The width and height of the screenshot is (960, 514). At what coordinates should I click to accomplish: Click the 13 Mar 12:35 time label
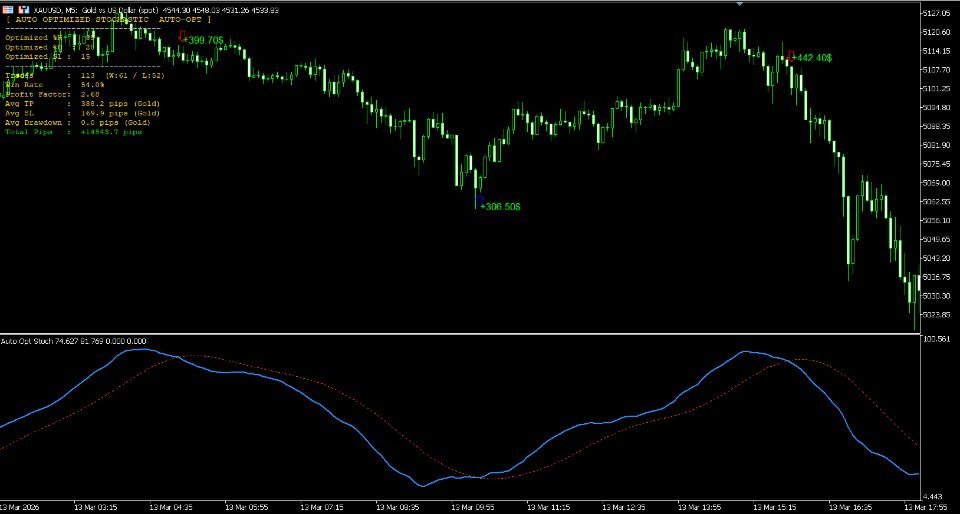point(623,507)
